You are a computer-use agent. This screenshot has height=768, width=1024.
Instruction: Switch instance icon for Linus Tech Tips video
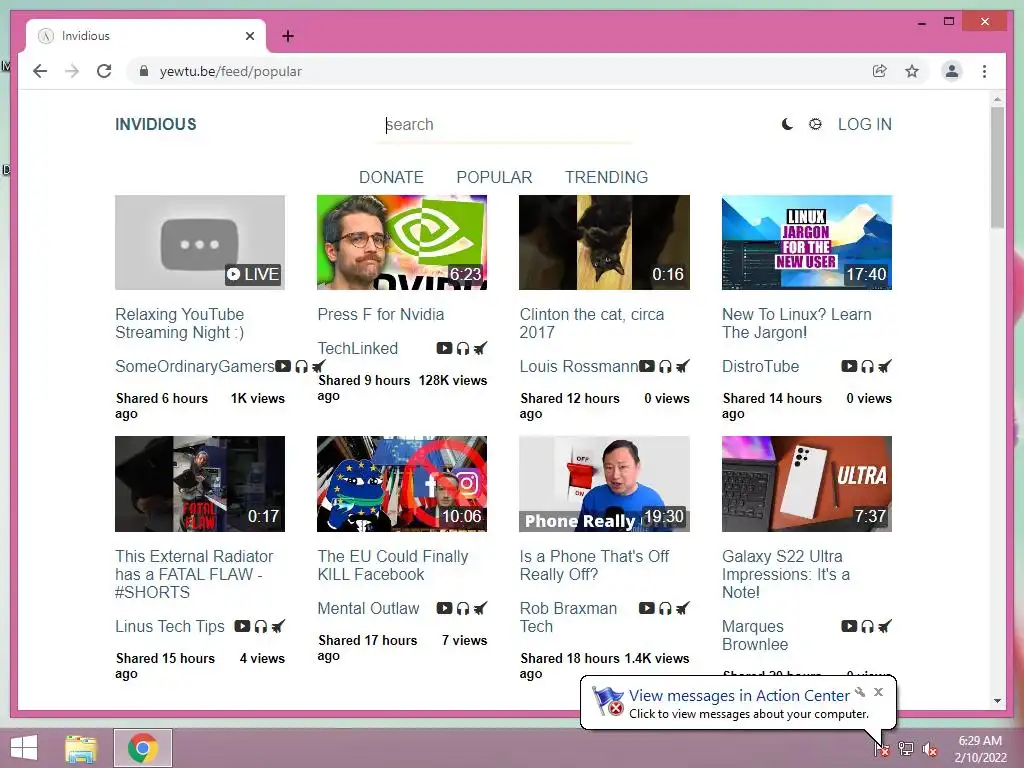point(278,626)
